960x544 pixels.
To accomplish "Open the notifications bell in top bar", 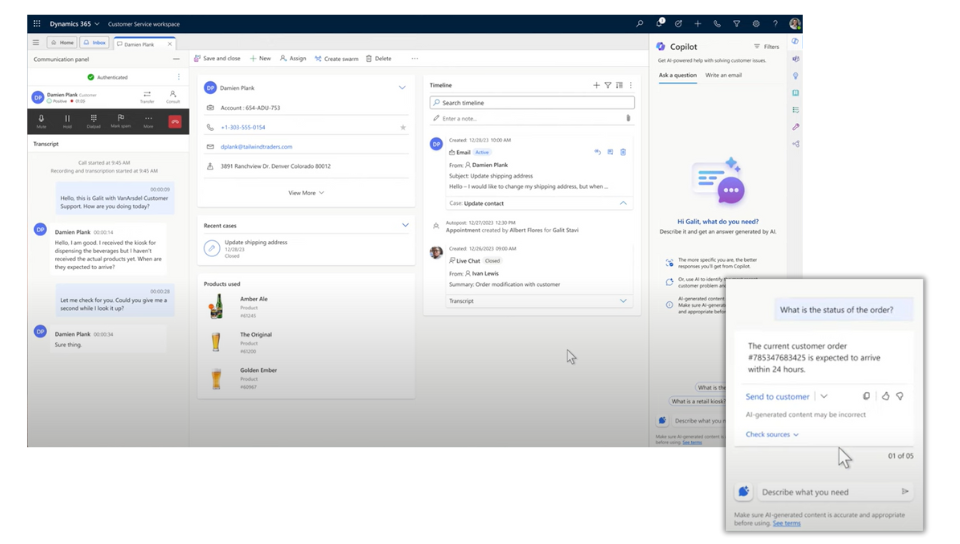I will pos(660,23).
